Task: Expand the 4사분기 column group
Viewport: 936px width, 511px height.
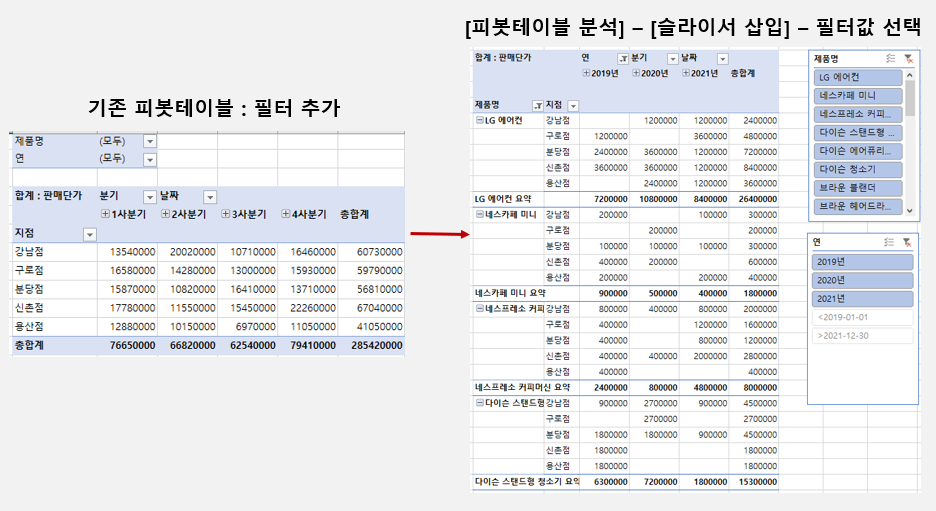Action: click(286, 214)
